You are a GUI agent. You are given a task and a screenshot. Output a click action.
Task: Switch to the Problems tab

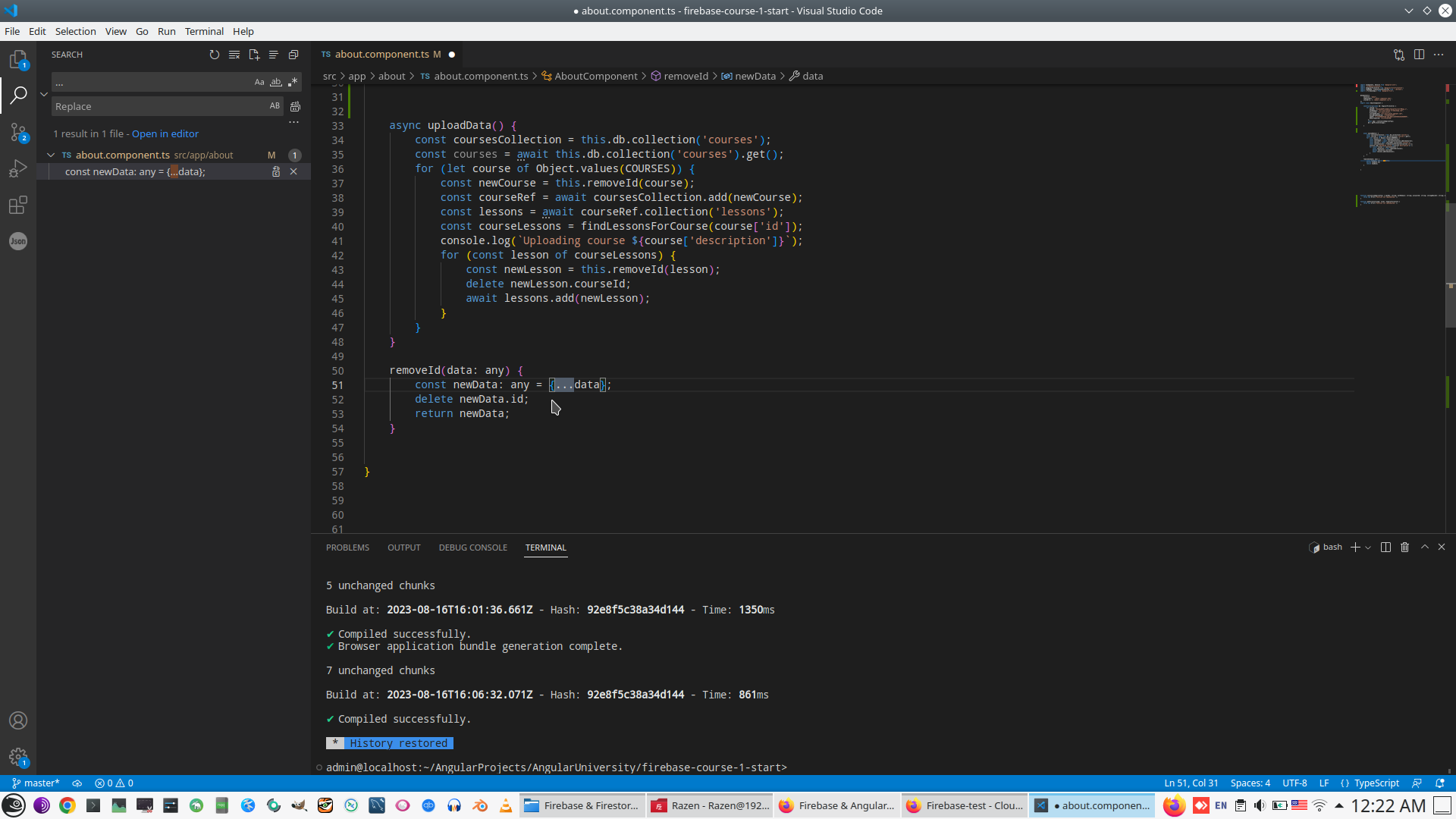(347, 548)
